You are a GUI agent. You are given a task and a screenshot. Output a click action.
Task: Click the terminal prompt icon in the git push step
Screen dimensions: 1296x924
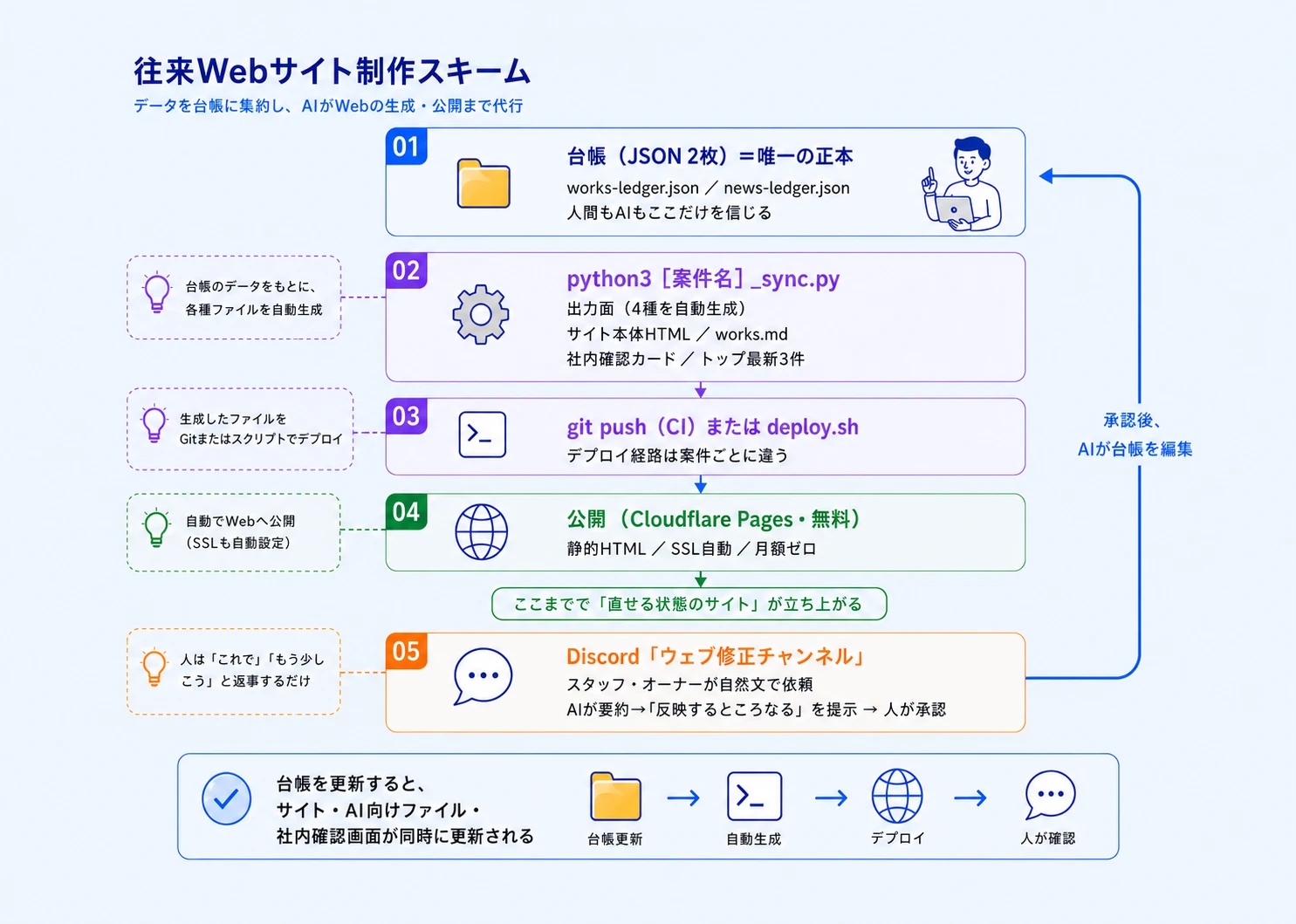[x=483, y=435]
